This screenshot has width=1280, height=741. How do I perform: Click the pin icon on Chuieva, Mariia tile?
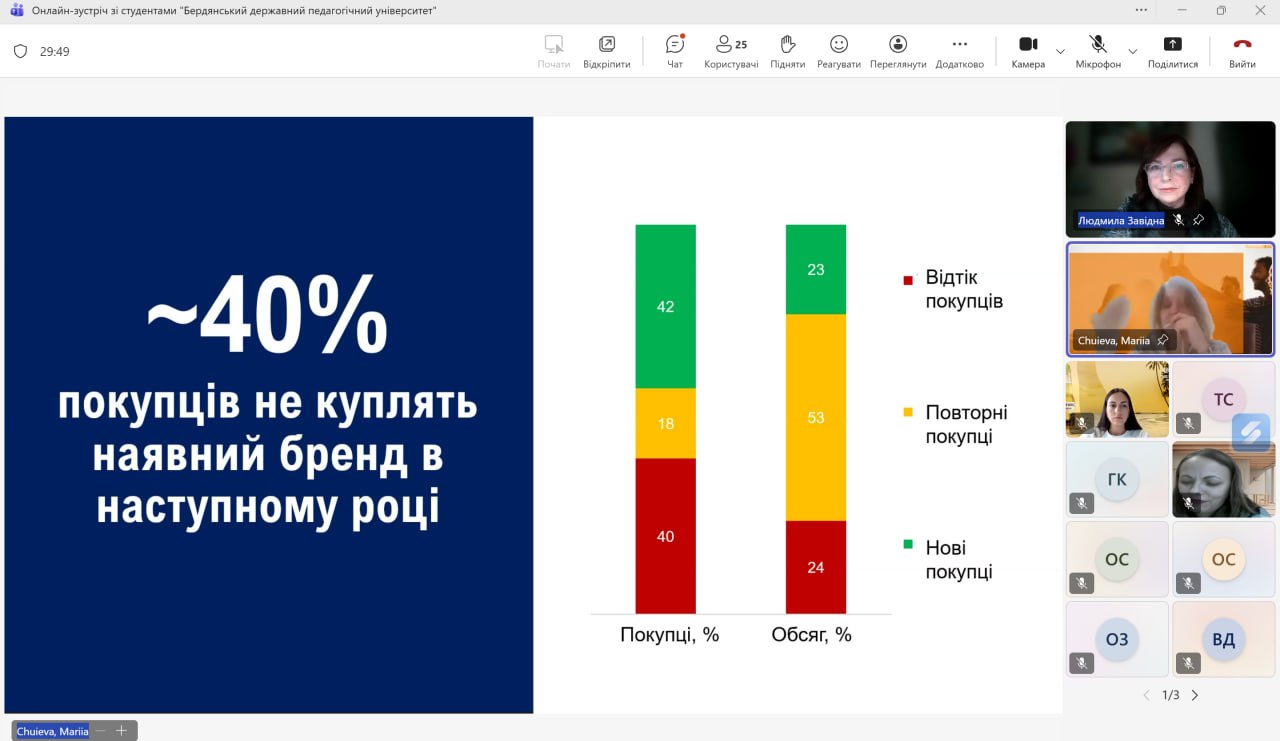click(x=1162, y=341)
